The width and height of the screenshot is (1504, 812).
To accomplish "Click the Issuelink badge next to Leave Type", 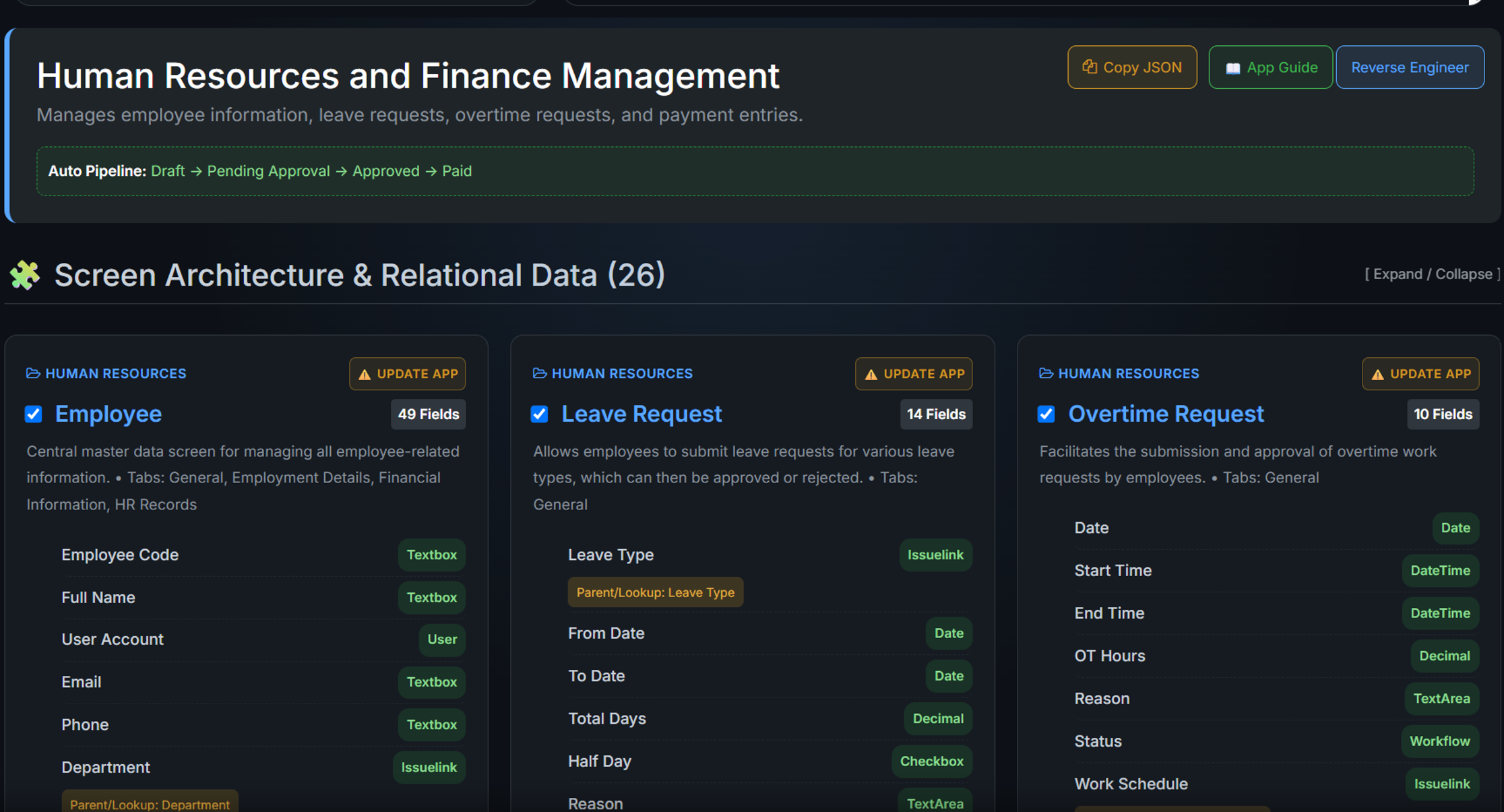I will pos(935,555).
